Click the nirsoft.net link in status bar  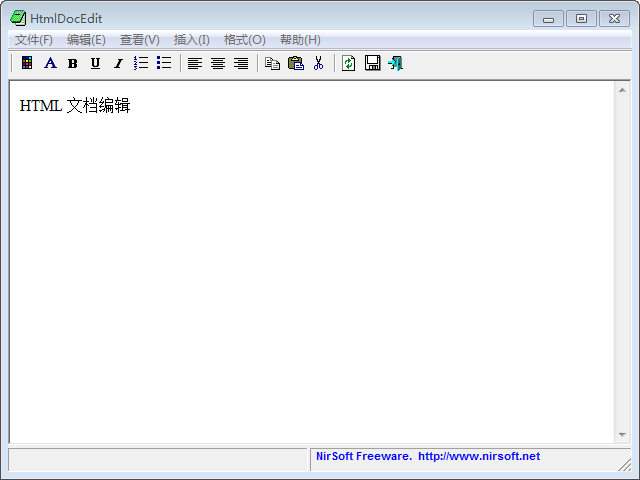coord(479,456)
